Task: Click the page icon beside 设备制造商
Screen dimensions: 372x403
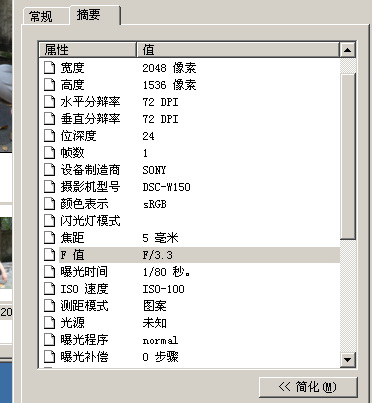Action: pos(49,170)
